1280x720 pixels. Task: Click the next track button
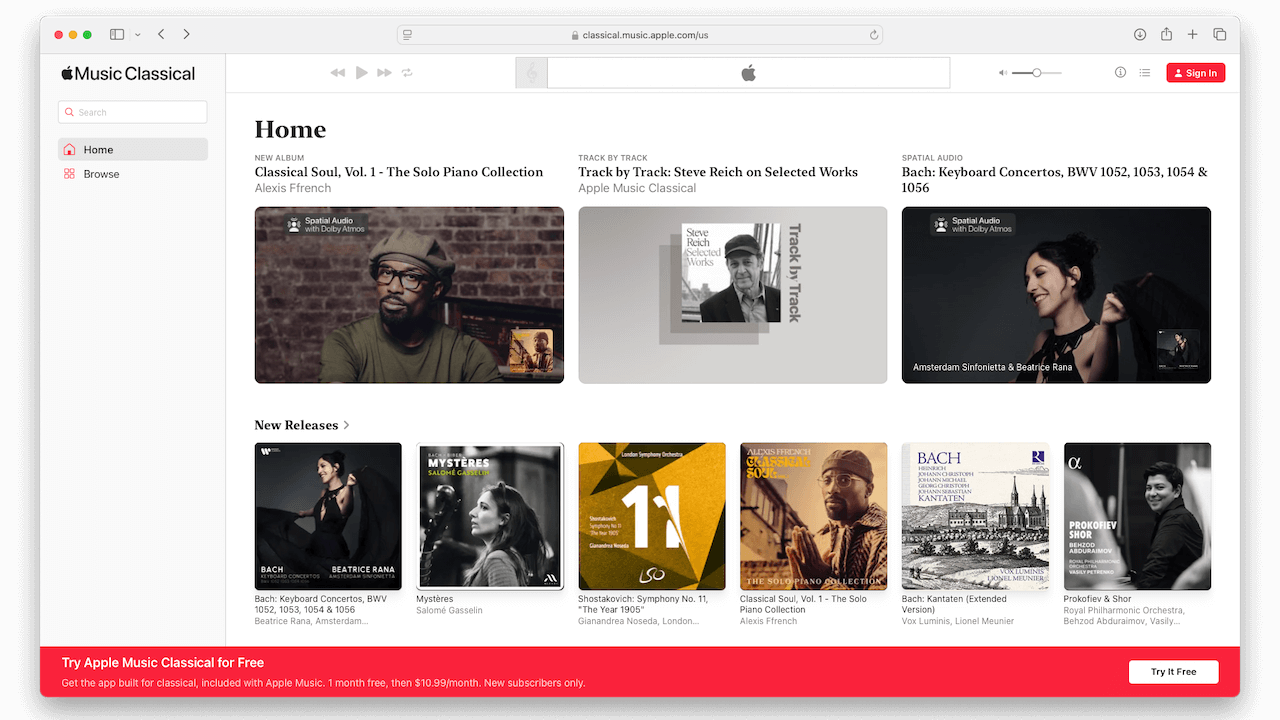384,73
